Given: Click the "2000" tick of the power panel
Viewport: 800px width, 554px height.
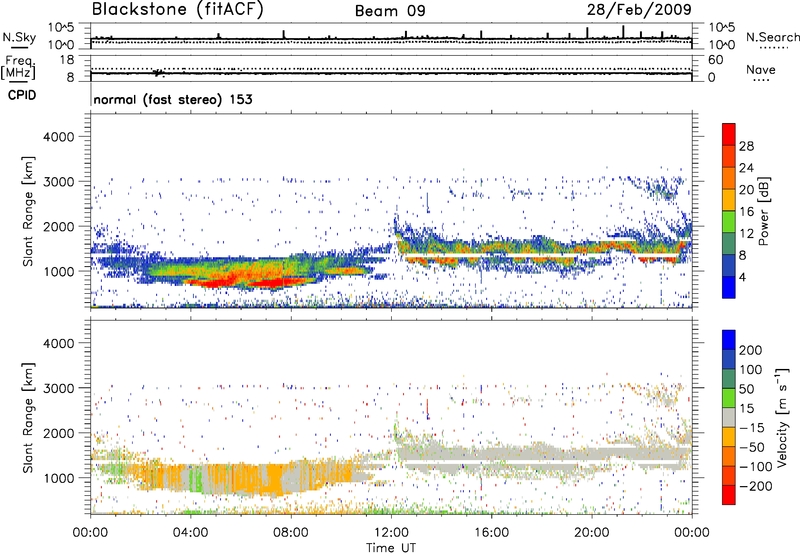Looking at the screenshot, I should (x=58, y=226).
